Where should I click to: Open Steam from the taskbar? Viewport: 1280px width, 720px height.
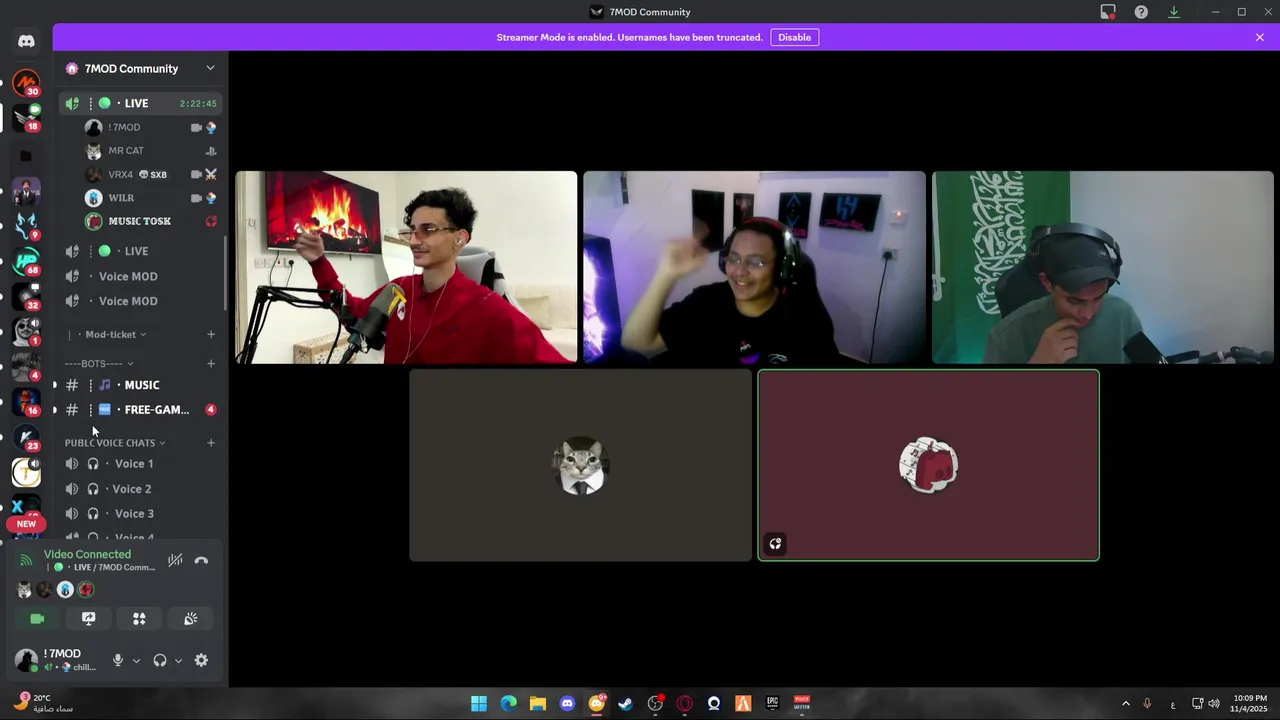click(x=626, y=703)
